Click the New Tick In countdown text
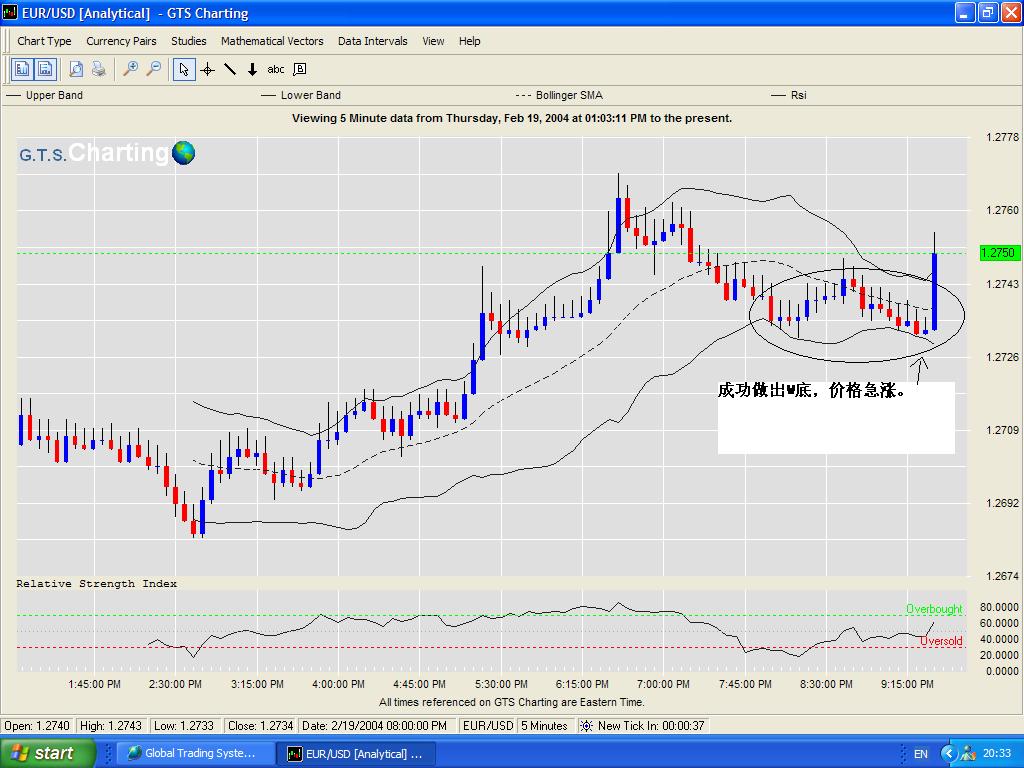The height and width of the screenshot is (768, 1024). 651,726
